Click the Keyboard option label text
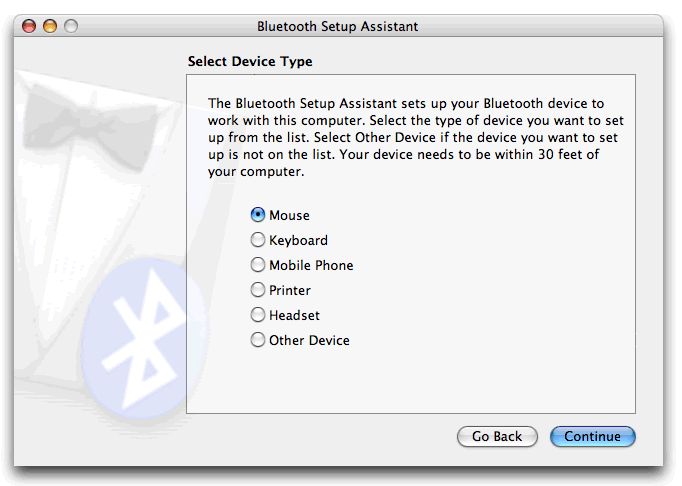Viewport: 682px width, 486px height. click(299, 240)
